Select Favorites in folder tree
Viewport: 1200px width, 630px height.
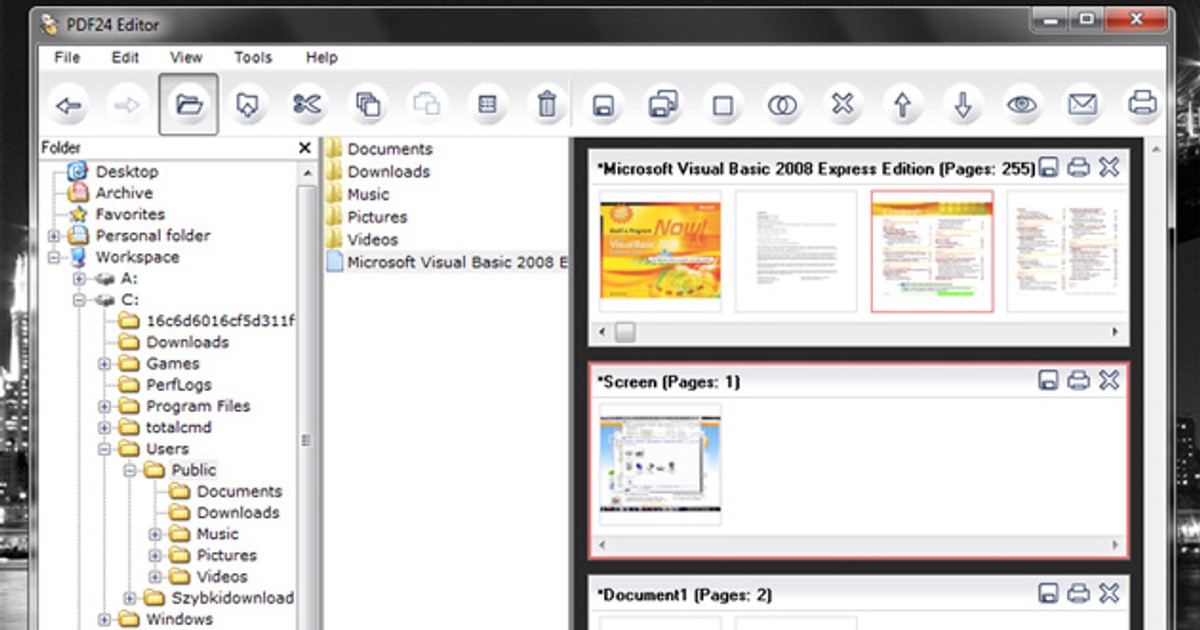pyautogui.click(x=130, y=214)
